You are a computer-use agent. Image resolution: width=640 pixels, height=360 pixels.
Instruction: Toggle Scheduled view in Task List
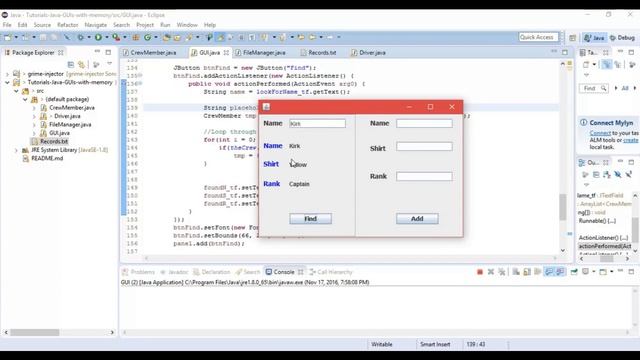click(x=618, y=64)
